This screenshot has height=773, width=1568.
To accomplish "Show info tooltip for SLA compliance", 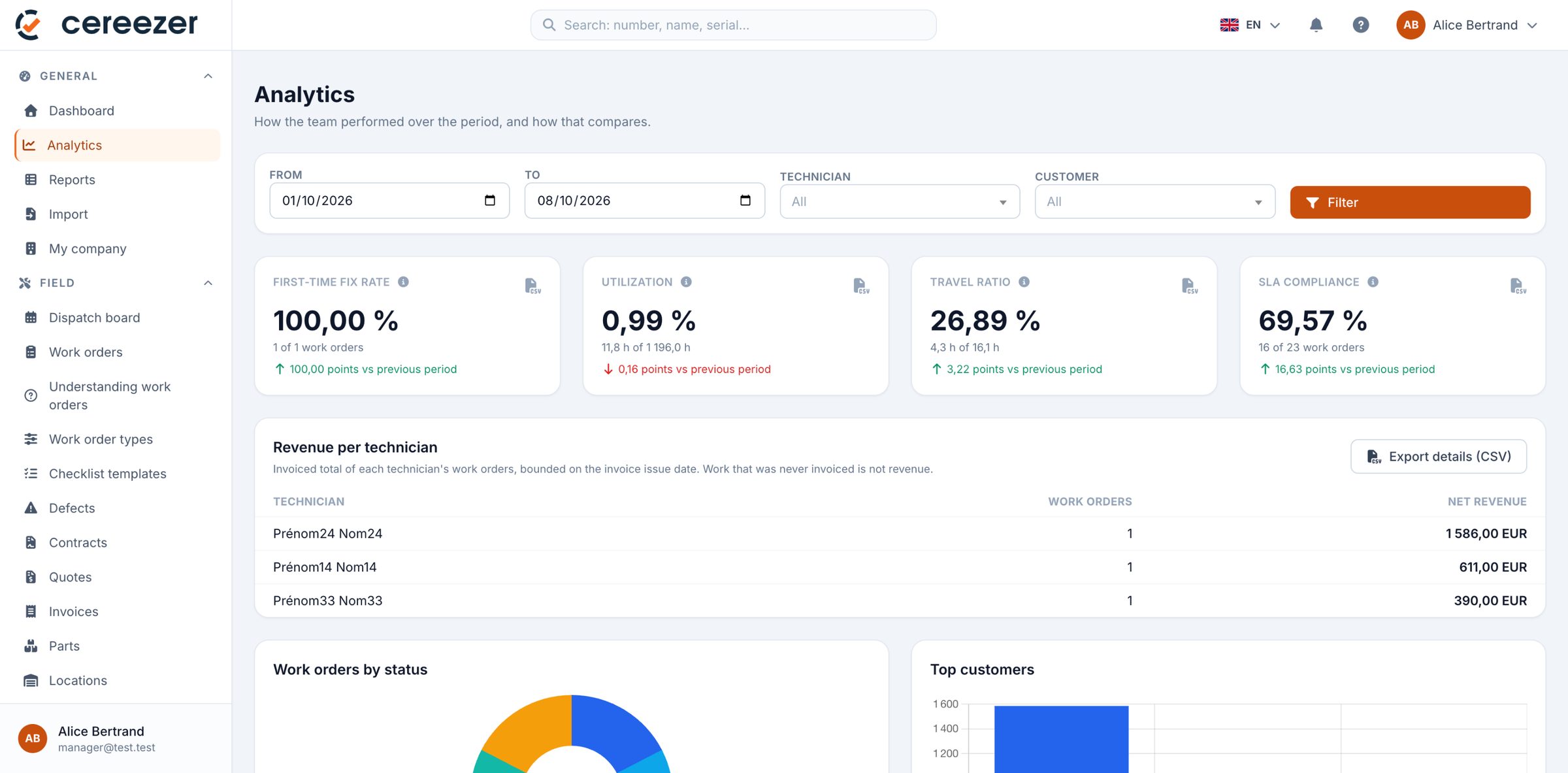I will tap(1373, 282).
